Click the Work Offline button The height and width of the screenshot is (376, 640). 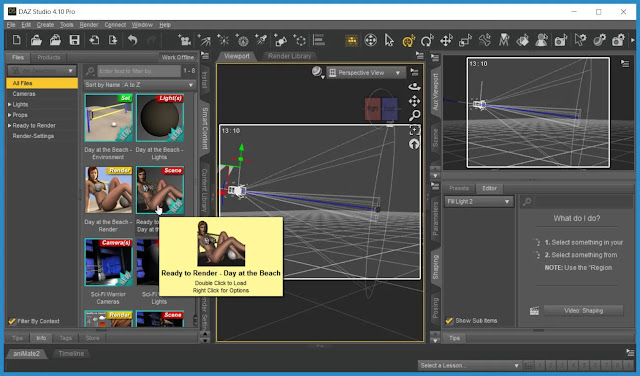[178, 58]
